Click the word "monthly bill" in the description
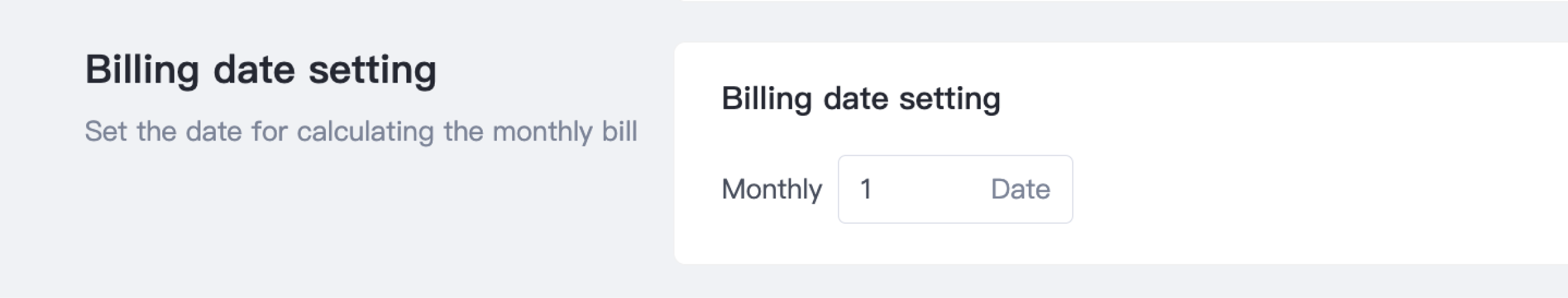The height and width of the screenshot is (298, 1568). click(564, 131)
